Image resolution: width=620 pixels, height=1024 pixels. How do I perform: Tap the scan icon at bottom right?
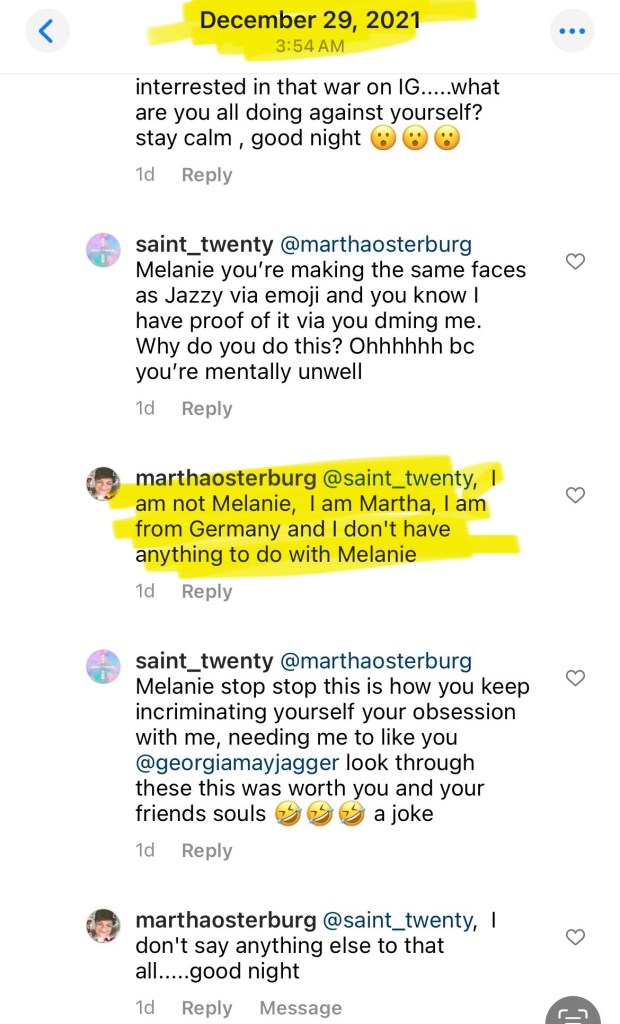[x=577, y=1012]
